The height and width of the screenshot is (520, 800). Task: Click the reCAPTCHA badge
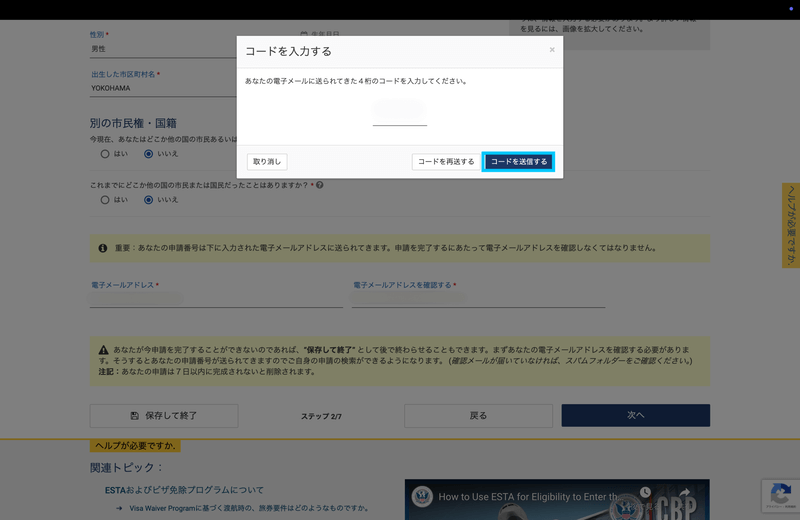click(781, 496)
